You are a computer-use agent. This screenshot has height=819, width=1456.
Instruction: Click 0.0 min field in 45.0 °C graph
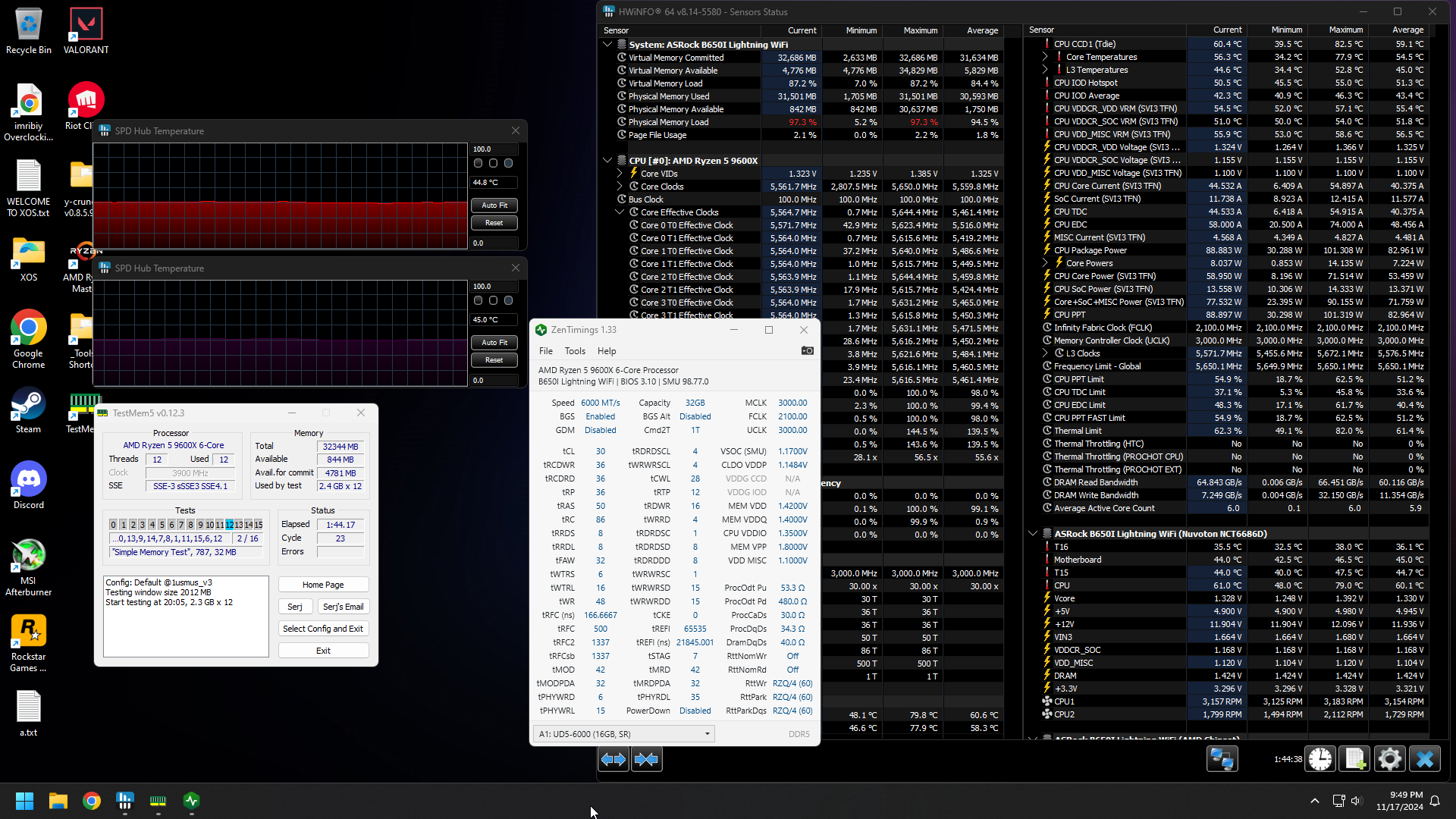[x=494, y=381]
